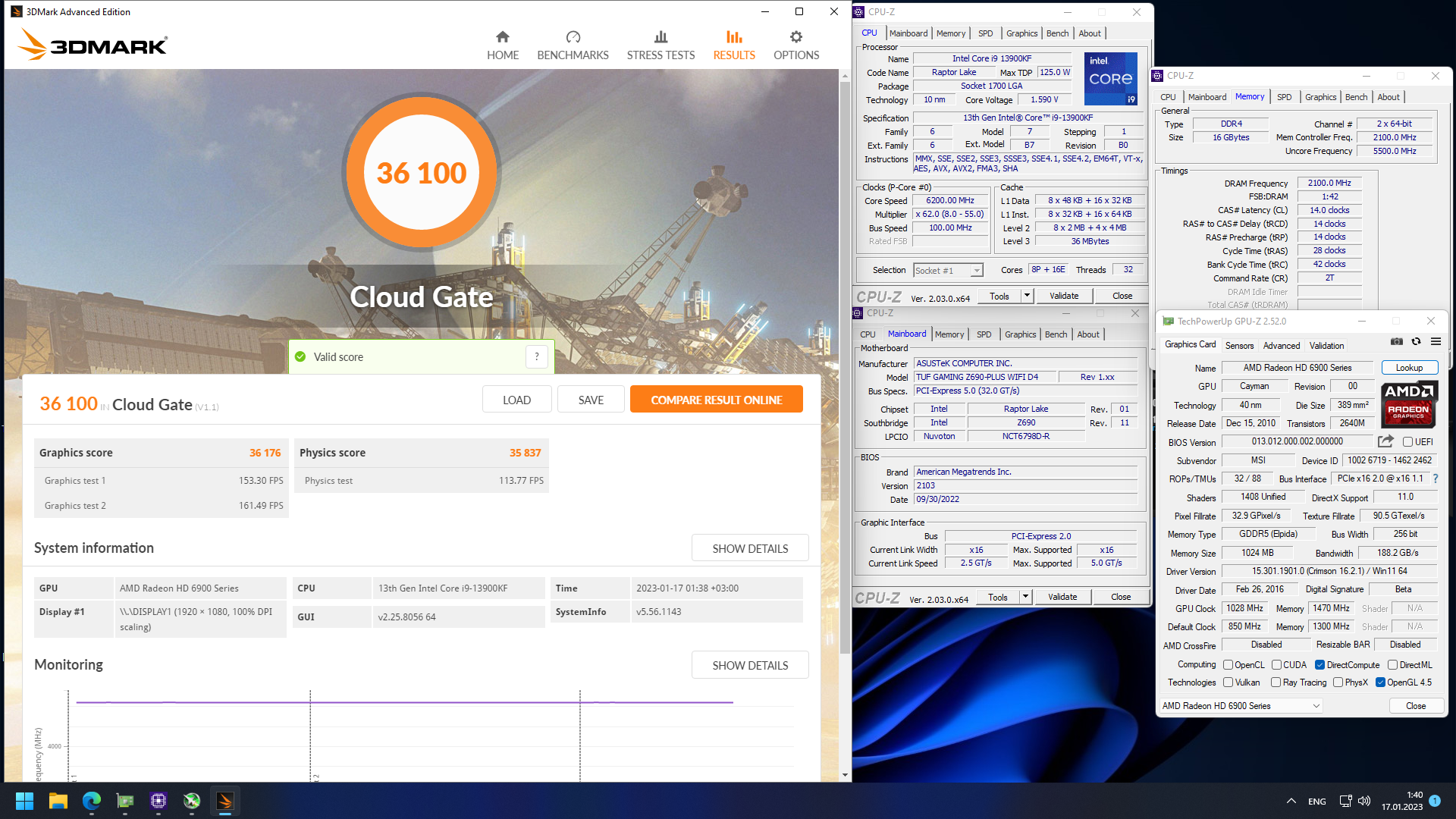Expand Tools dropdown arrow in CPU window
Screen dimensions: 1456x819
[1027, 296]
